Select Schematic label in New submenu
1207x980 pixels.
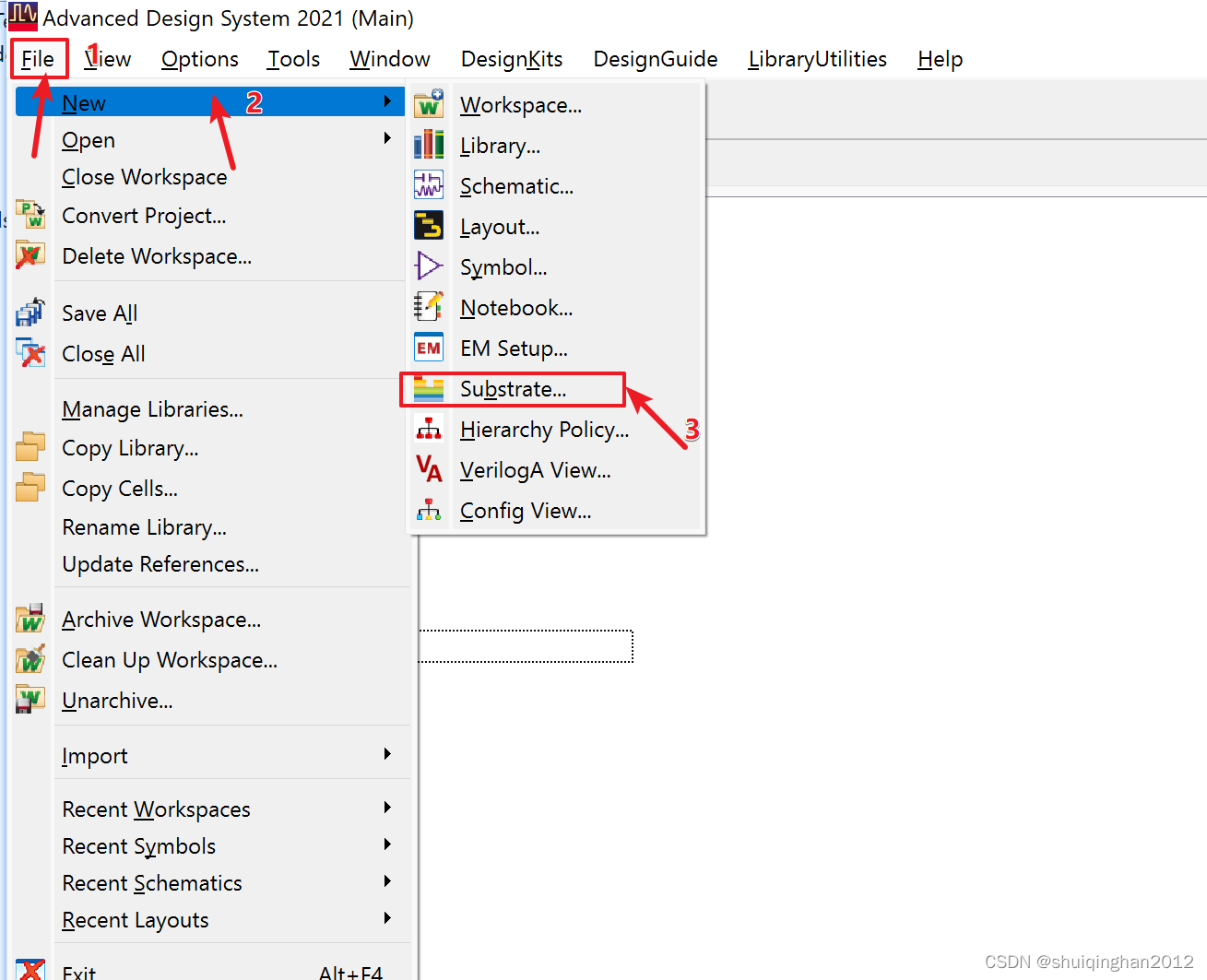517,186
